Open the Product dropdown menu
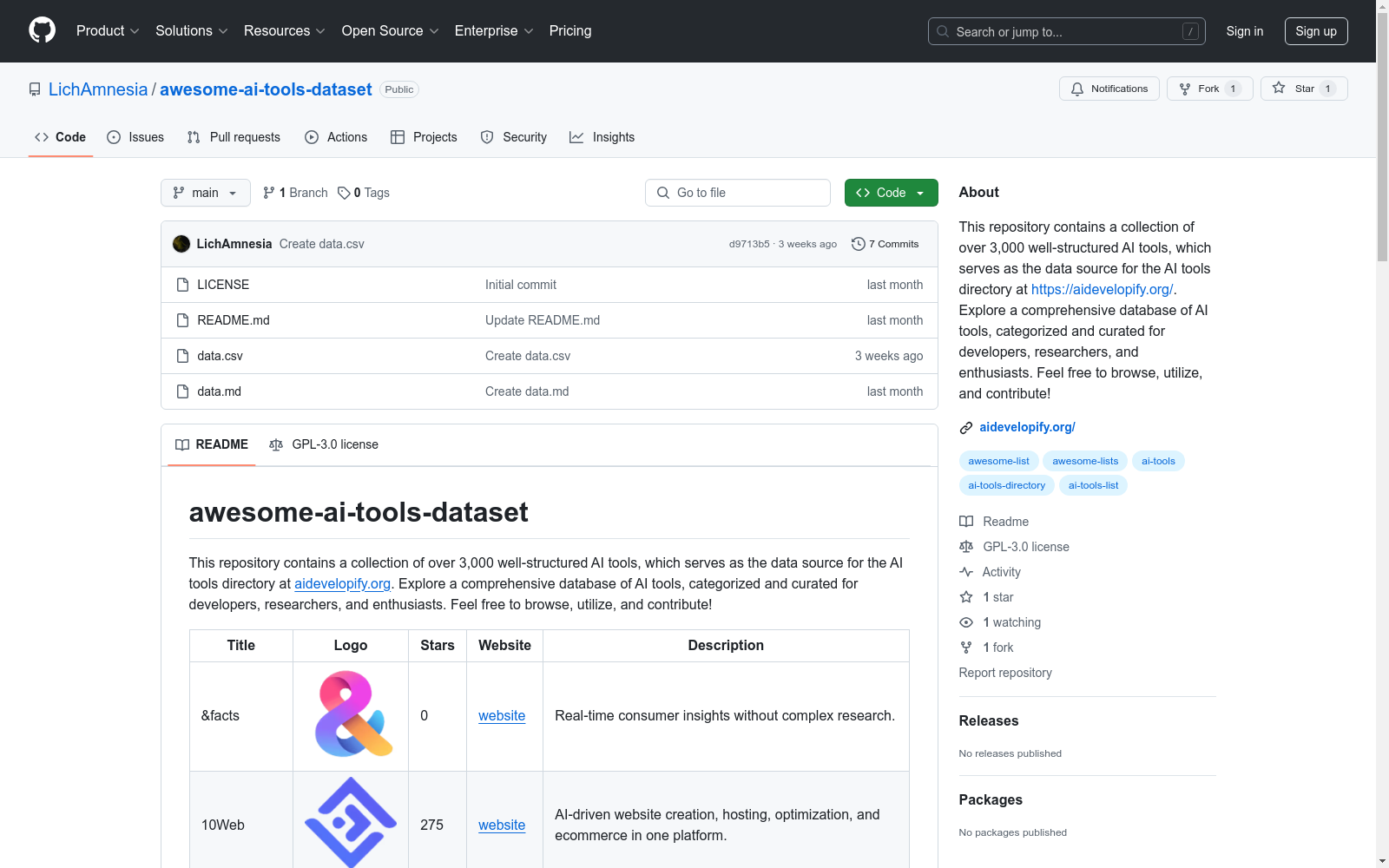Screen dimensions: 1389x868 click(x=108, y=31)
